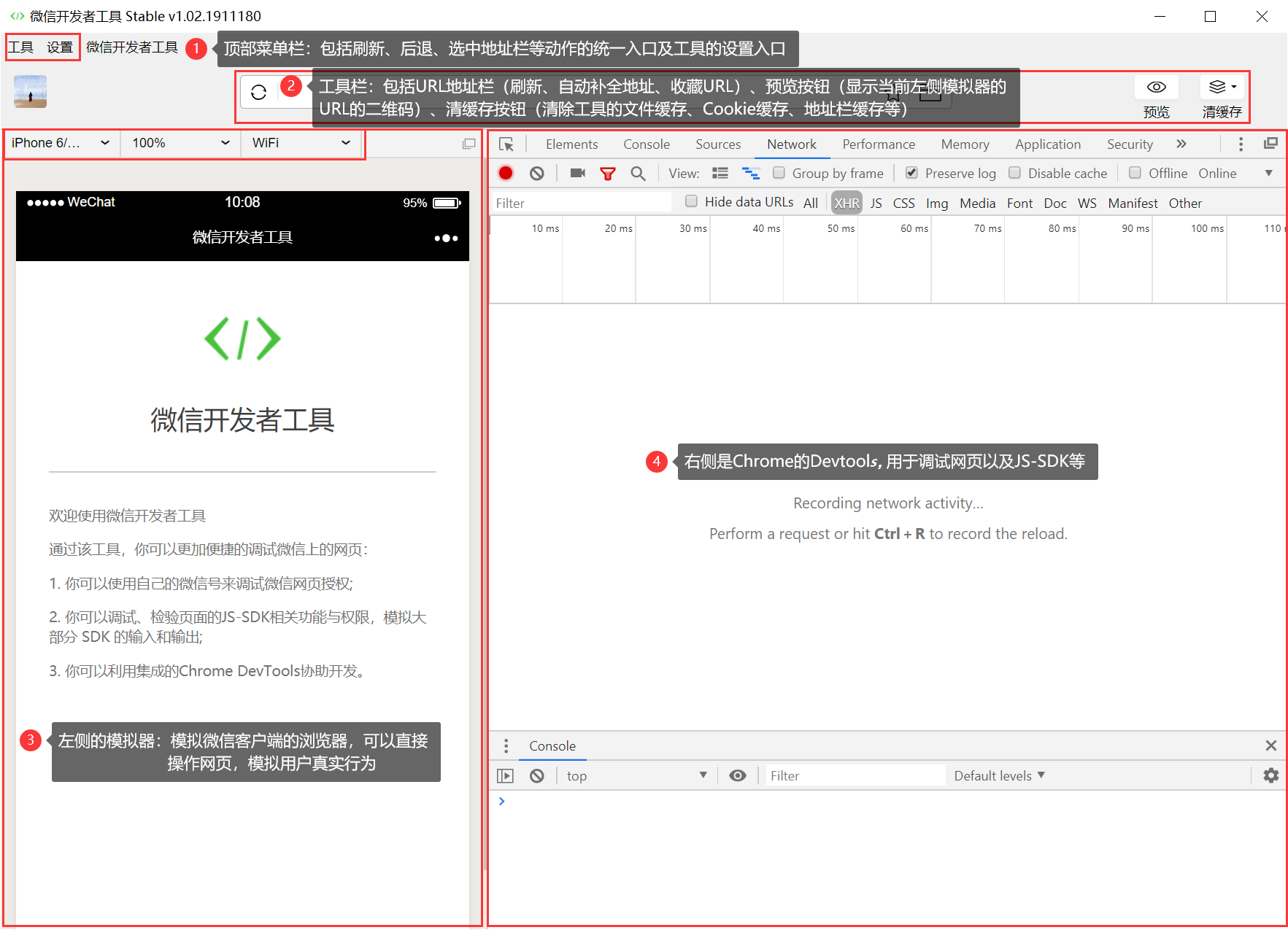Select the large request rows view icon
This screenshot has height=930, width=1288.
click(x=720, y=174)
